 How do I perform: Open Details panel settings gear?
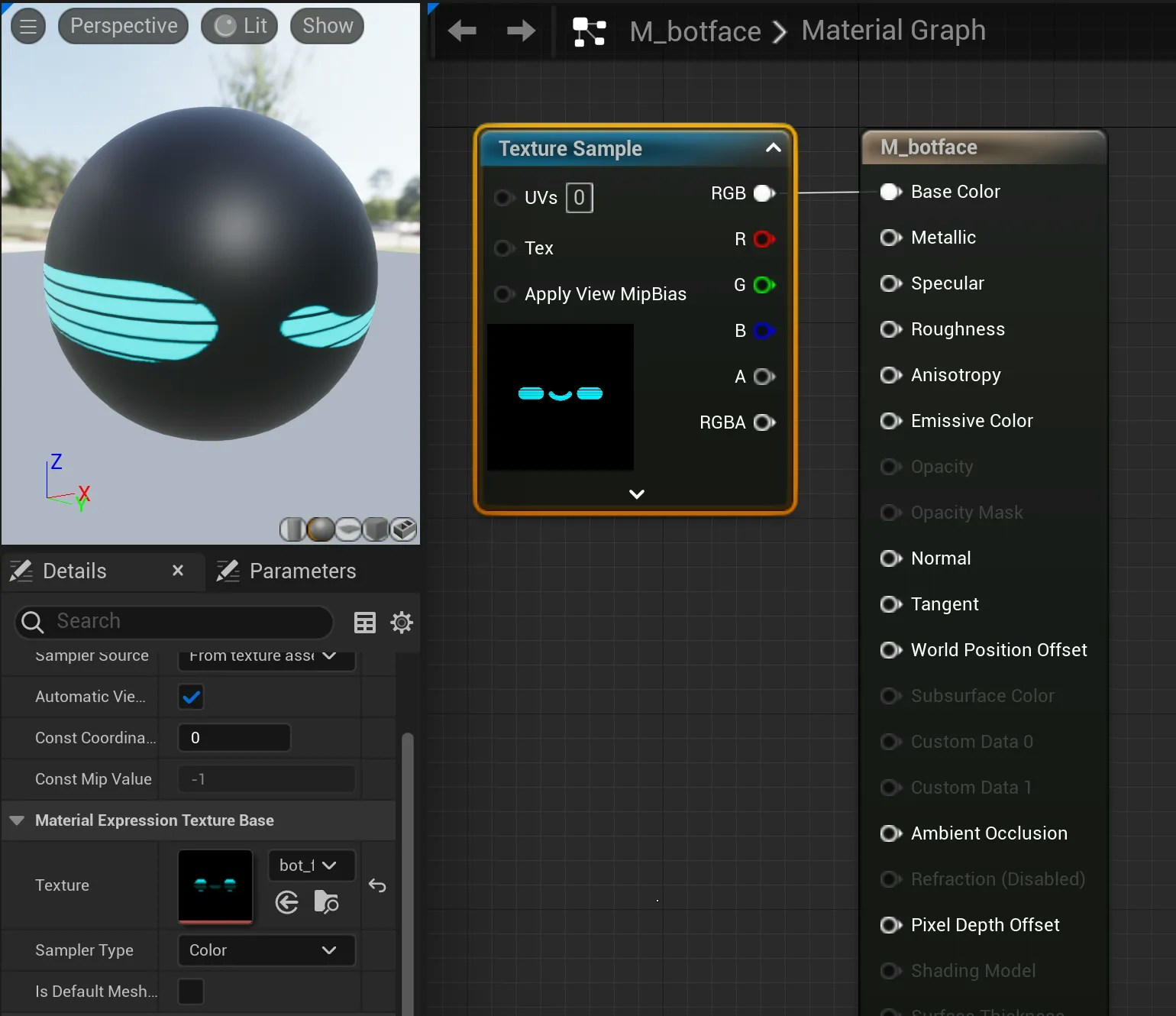pos(402,623)
